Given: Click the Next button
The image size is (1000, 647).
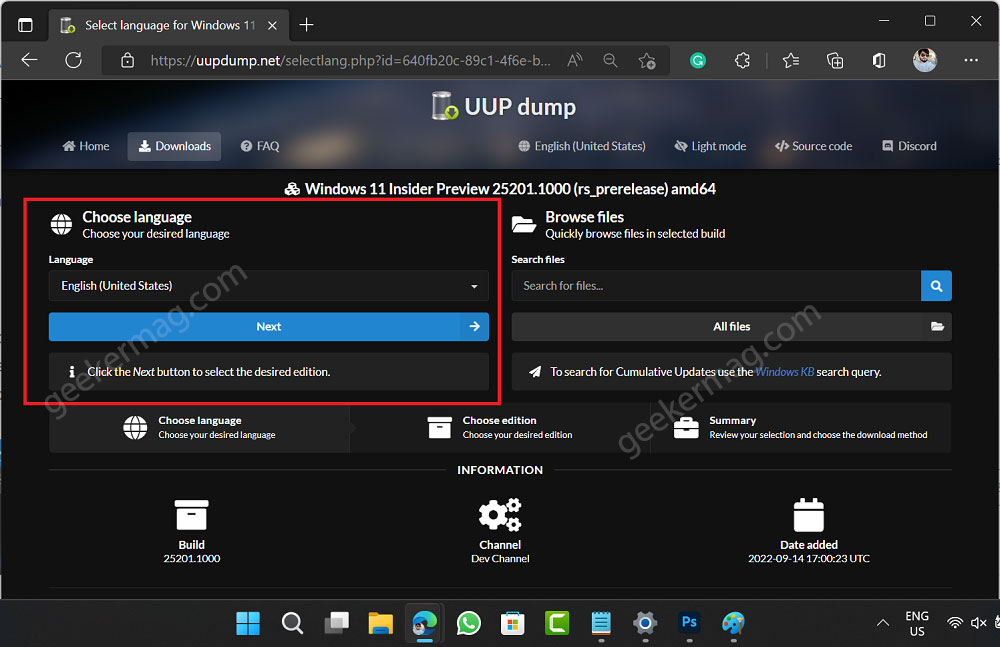Looking at the screenshot, I should 268,327.
